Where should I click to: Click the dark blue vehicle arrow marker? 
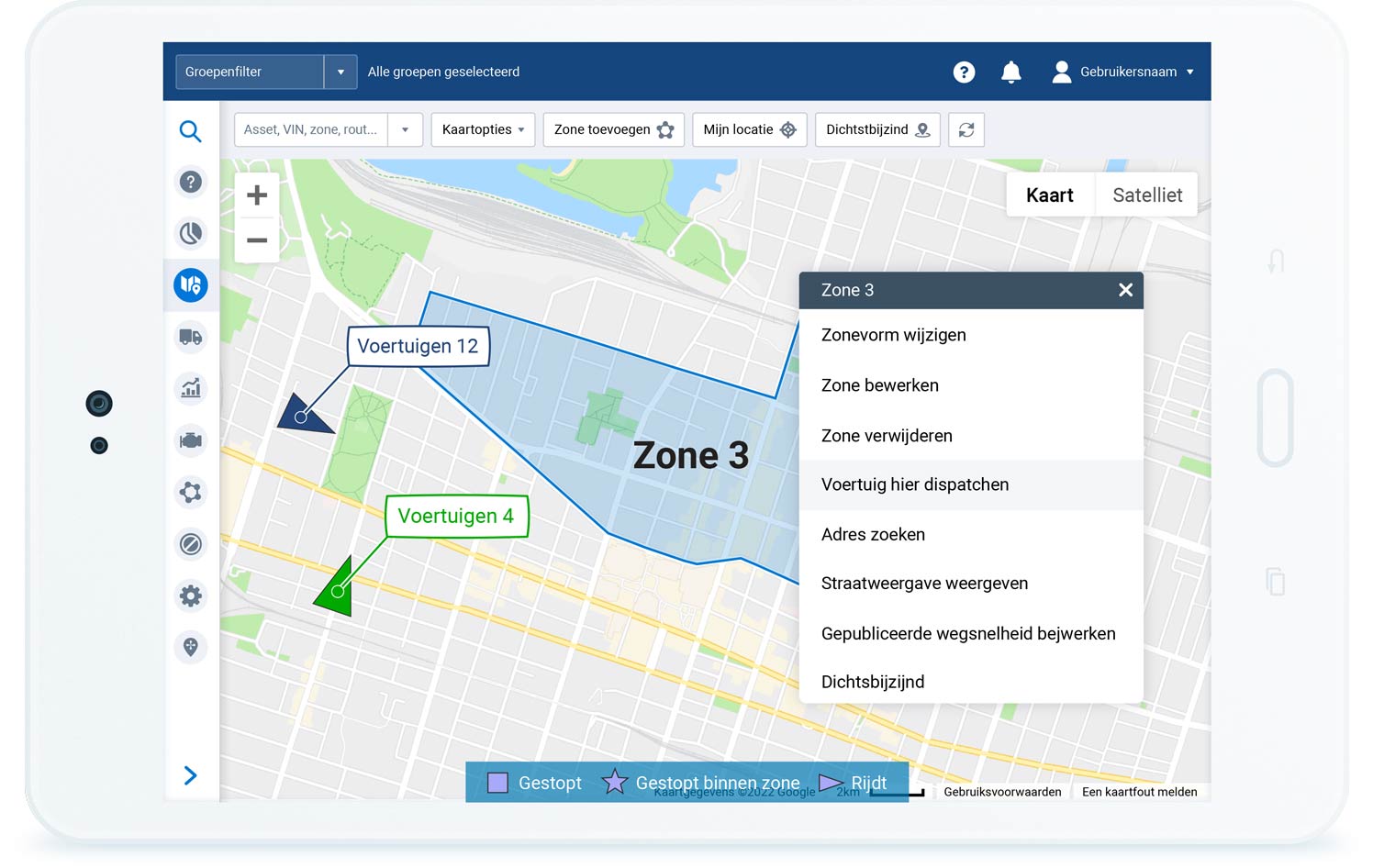tap(303, 414)
